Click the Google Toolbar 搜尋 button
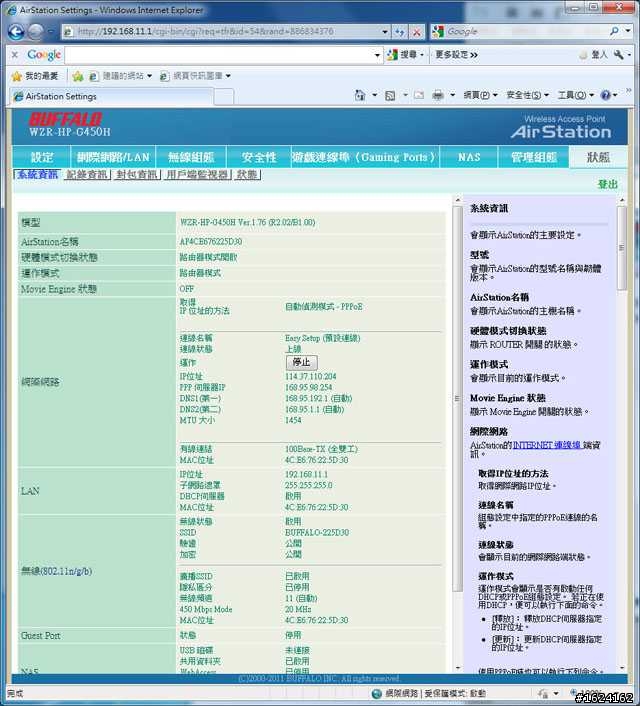640x706 pixels. (404, 54)
